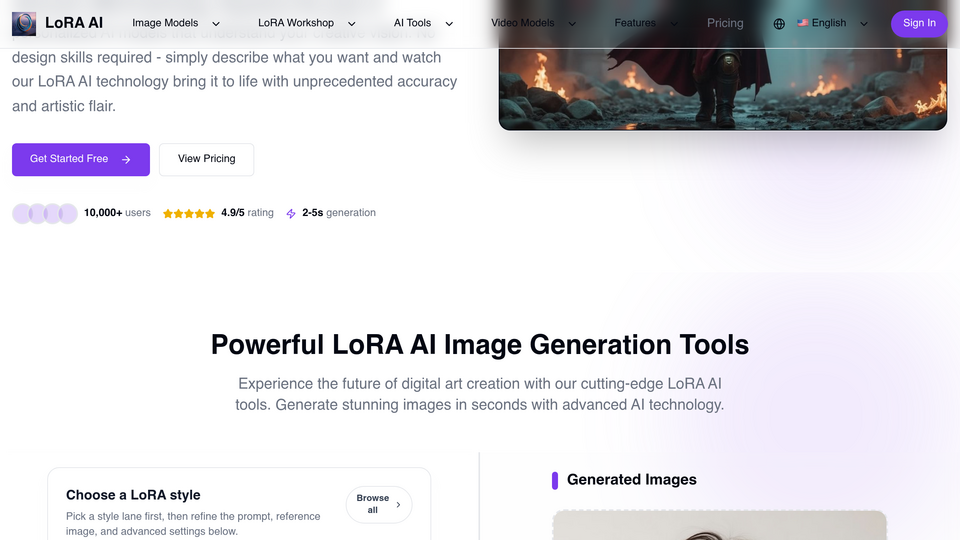Click the purple lightning bolt icon
This screenshot has height=540, width=960.
coord(291,213)
